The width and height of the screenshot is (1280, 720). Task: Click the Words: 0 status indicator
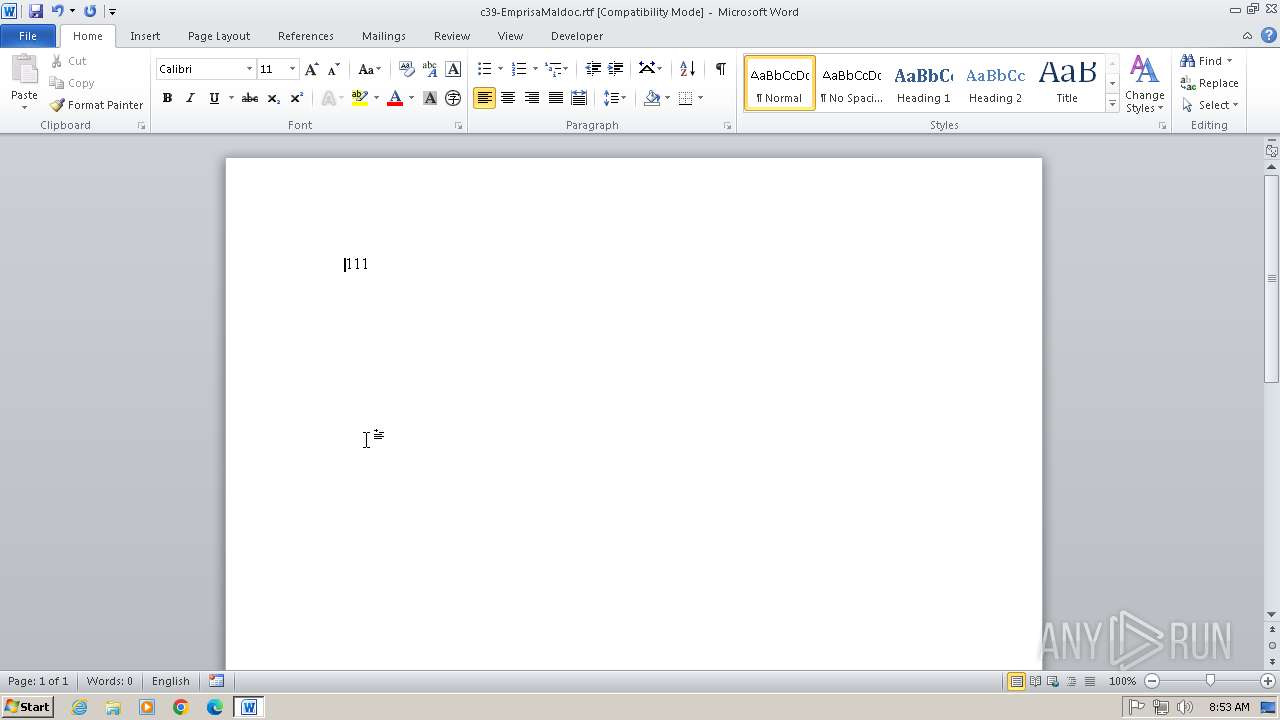[110, 681]
